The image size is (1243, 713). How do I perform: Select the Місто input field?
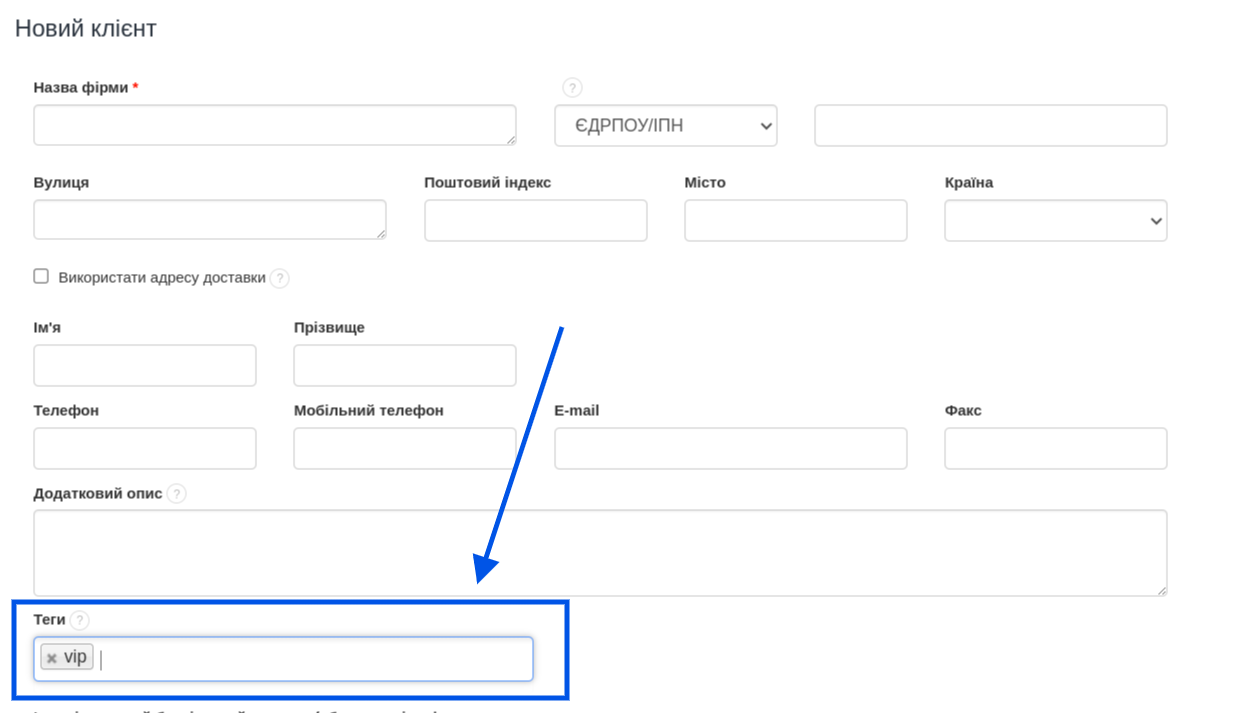click(795, 220)
